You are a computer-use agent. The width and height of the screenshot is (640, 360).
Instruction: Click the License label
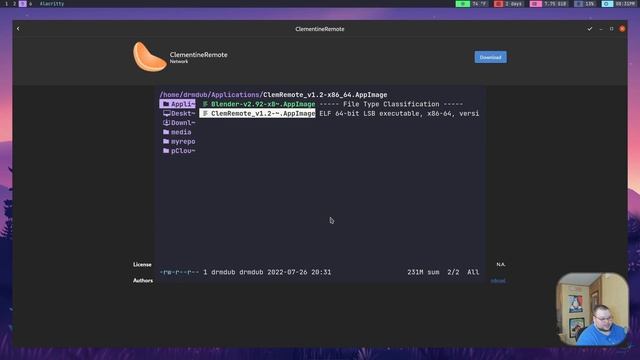pos(142,264)
